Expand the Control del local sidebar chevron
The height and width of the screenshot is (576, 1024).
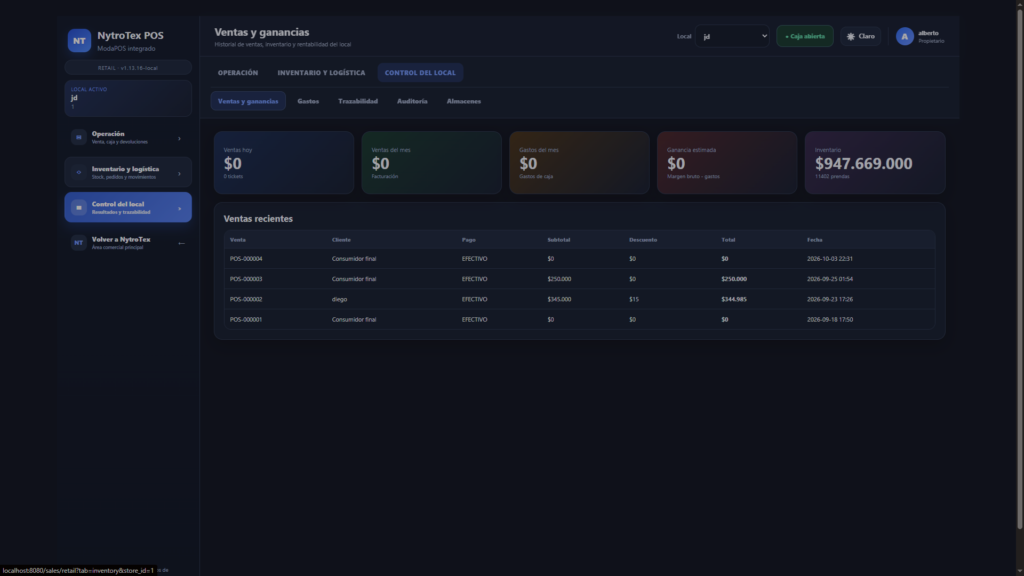(x=180, y=209)
